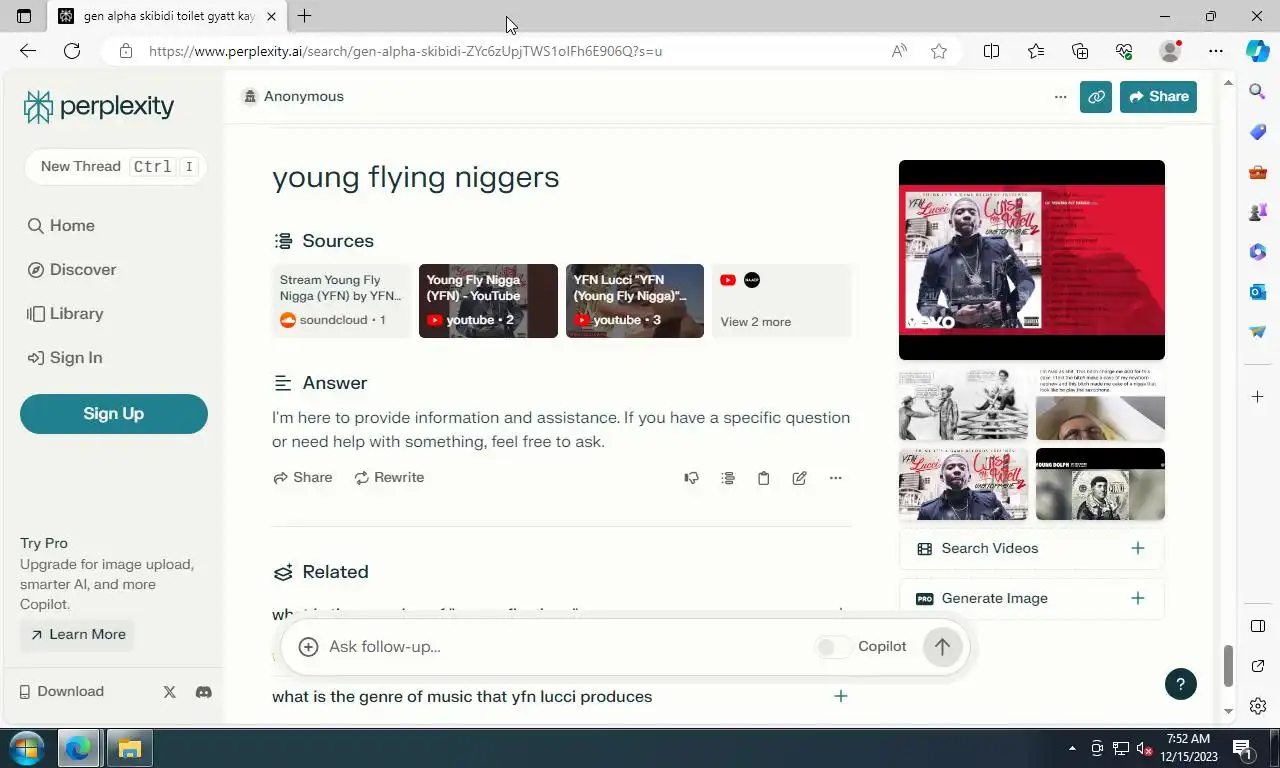Image resolution: width=1280 pixels, height=768 pixels.
Task: Click the Download link in sidebar
Action: tap(61, 692)
